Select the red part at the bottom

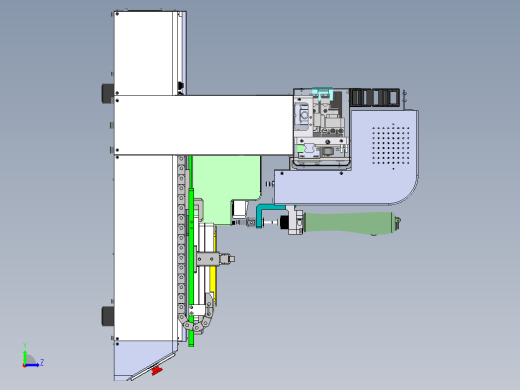[x=156, y=370]
